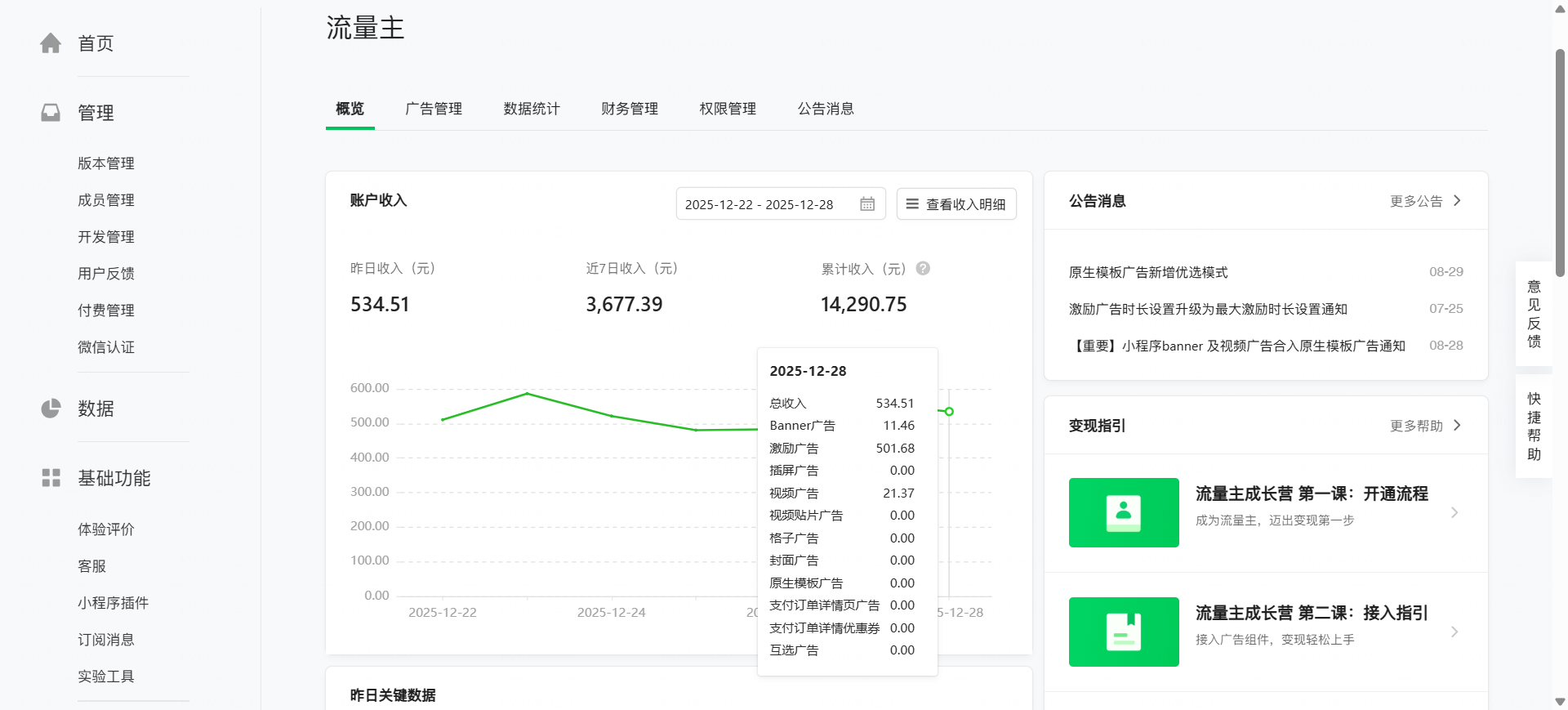1568x710 pixels.
Task: Click the 查看收入明细 button
Action: click(956, 204)
